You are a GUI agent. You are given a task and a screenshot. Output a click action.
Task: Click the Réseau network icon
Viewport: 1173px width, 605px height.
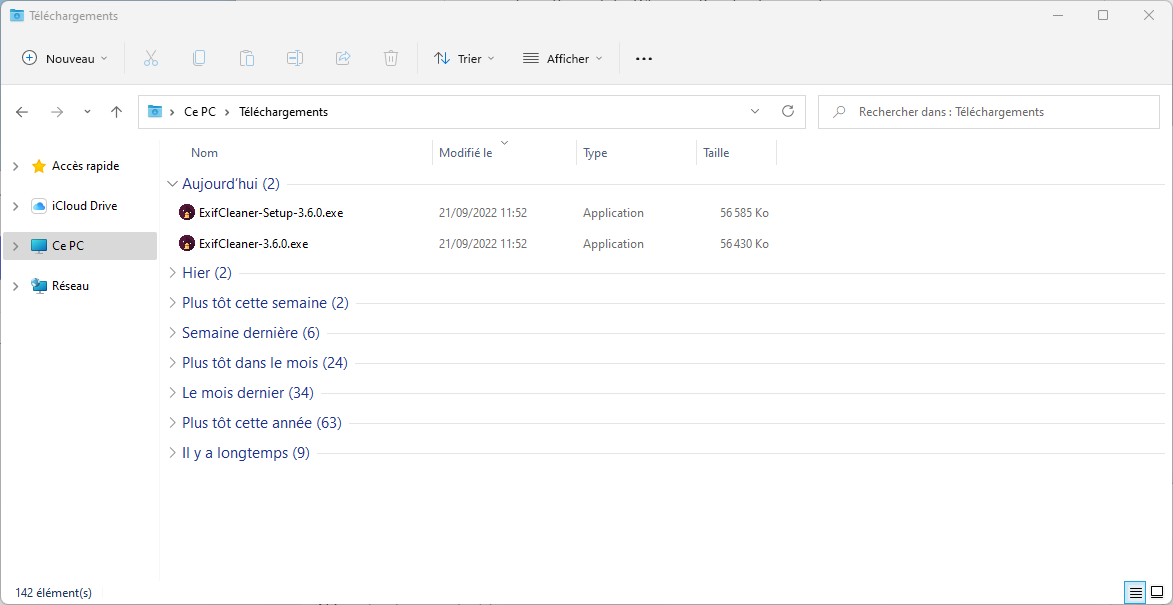pos(39,286)
